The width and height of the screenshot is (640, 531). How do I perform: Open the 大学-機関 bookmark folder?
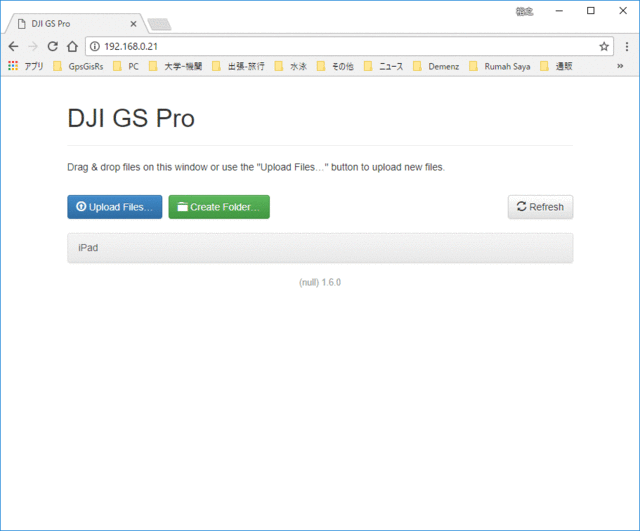(176, 66)
